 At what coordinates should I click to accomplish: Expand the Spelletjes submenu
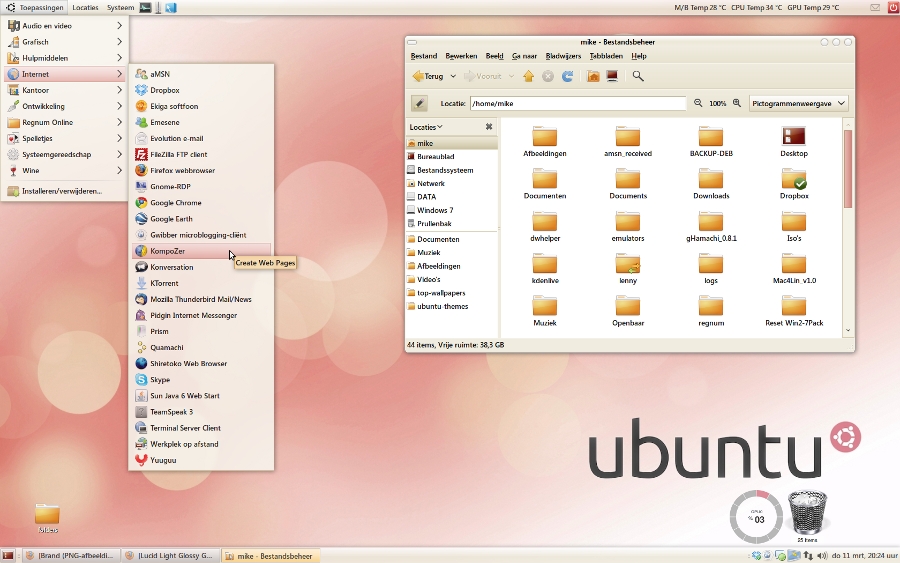(x=65, y=138)
